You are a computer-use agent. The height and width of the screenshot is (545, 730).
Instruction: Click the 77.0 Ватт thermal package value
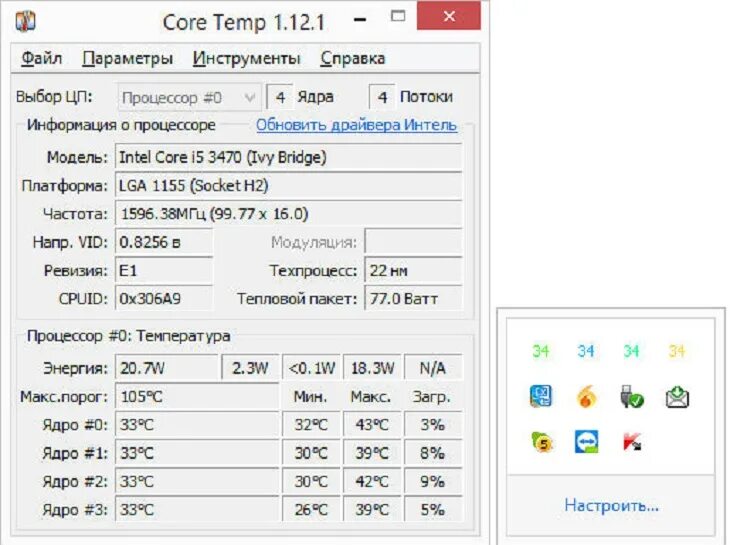click(413, 299)
